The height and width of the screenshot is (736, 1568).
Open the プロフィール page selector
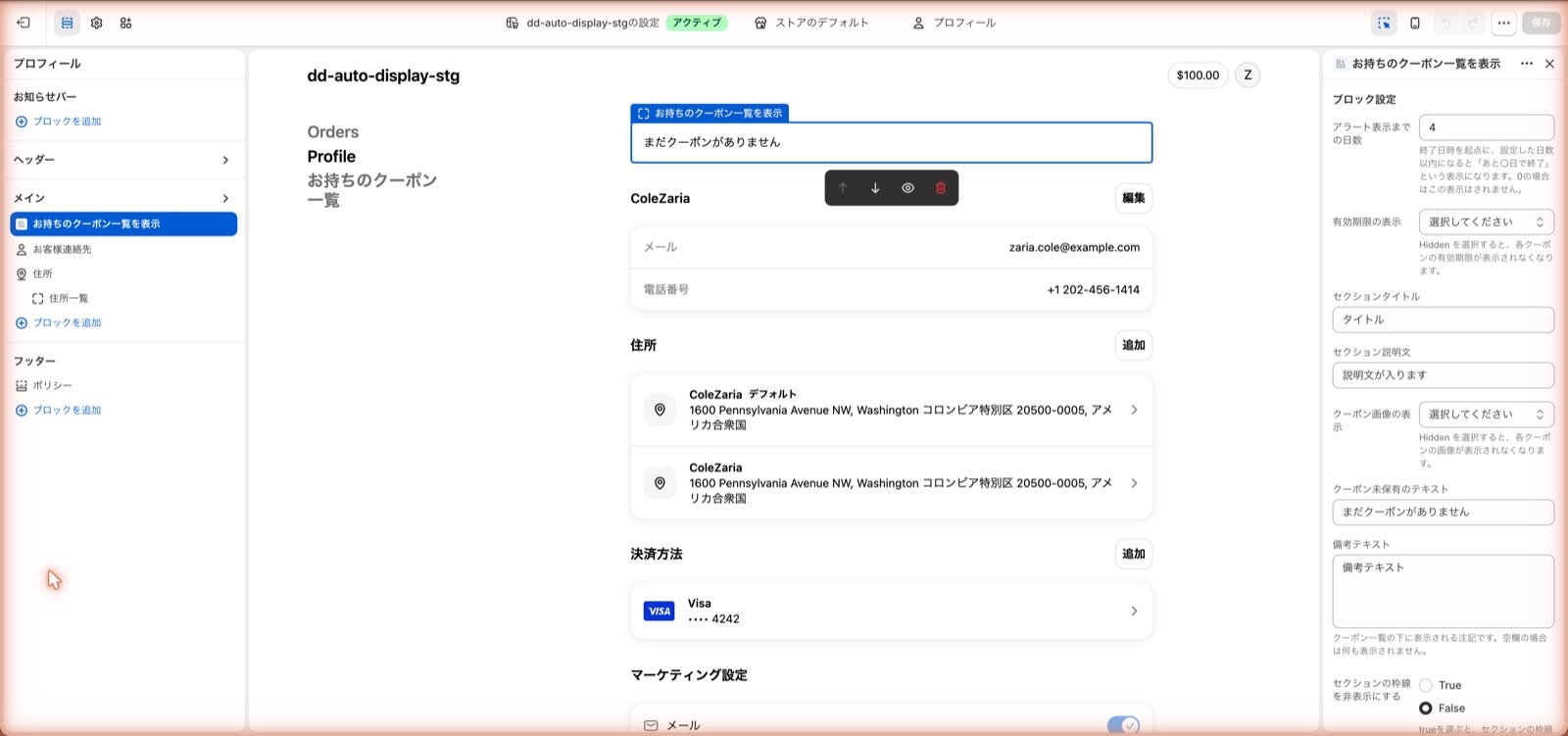954,23
